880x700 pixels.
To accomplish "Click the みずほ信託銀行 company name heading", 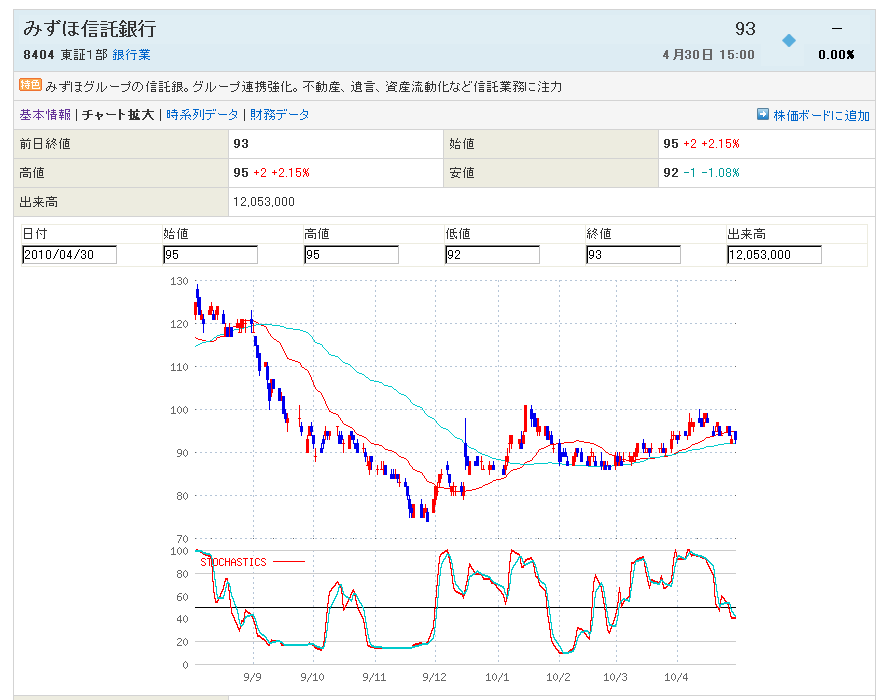I will point(90,29).
